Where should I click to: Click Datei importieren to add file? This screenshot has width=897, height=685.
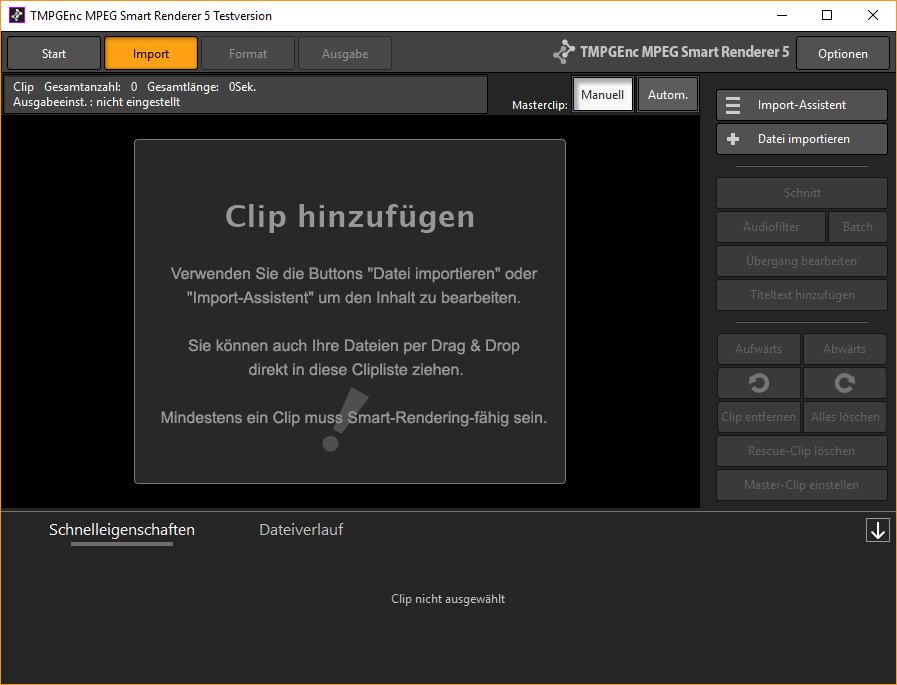click(801, 139)
